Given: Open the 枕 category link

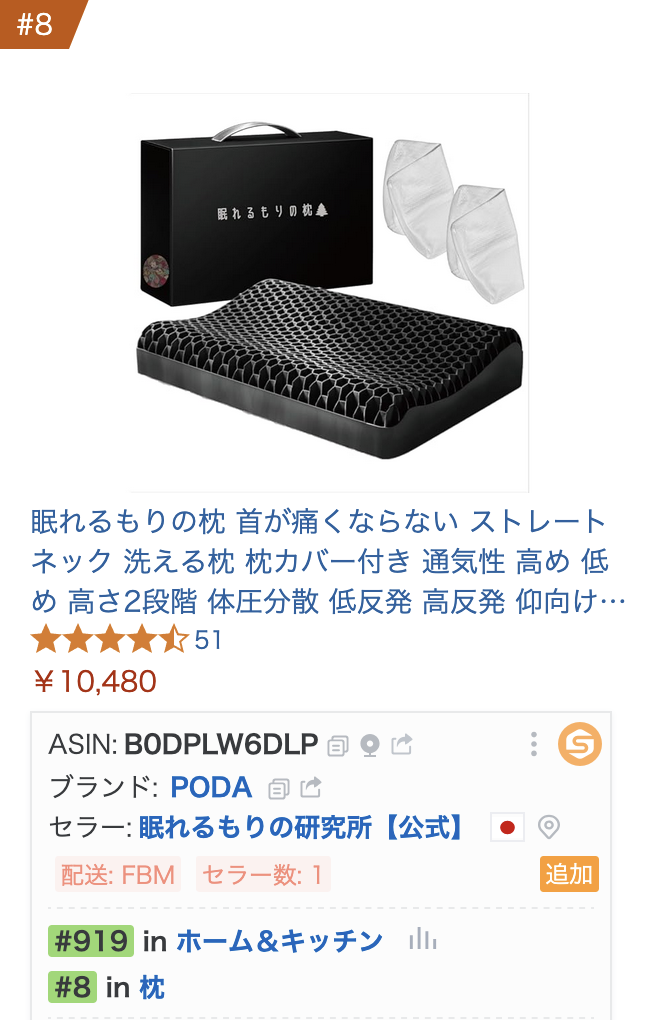Looking at the screenshot, I should 151,987.
